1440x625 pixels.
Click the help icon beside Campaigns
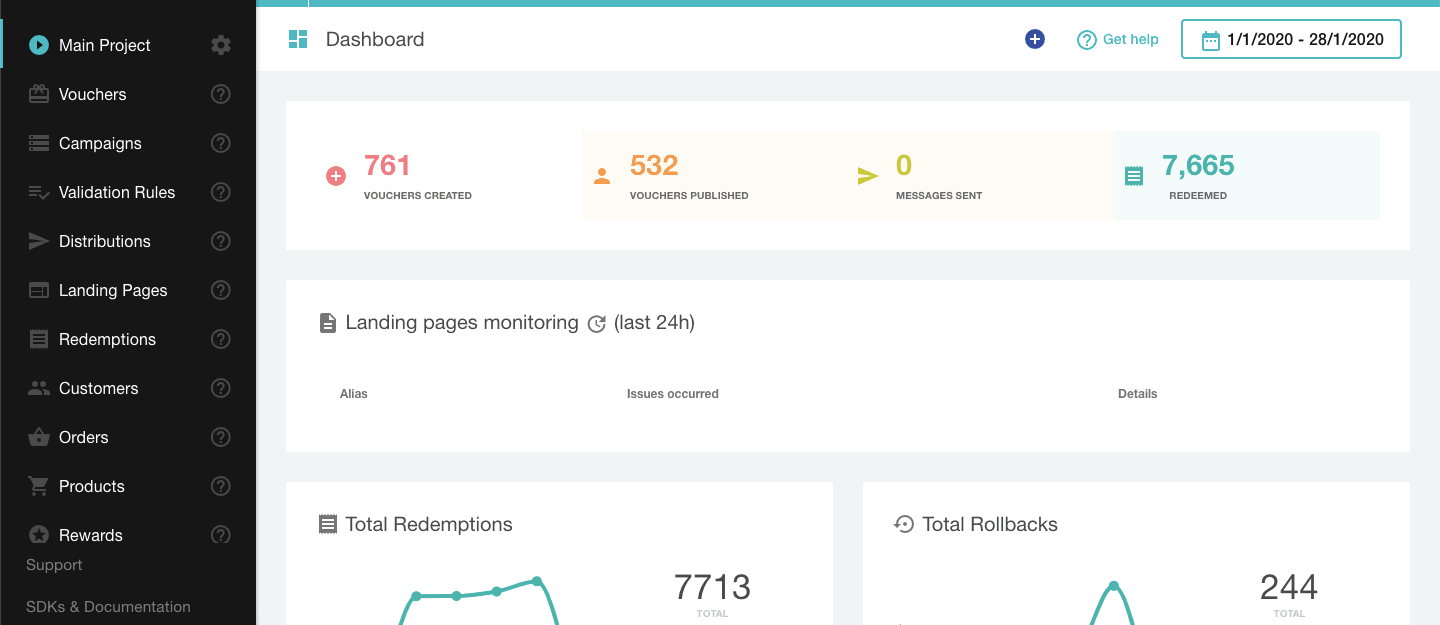coord(221,143)
